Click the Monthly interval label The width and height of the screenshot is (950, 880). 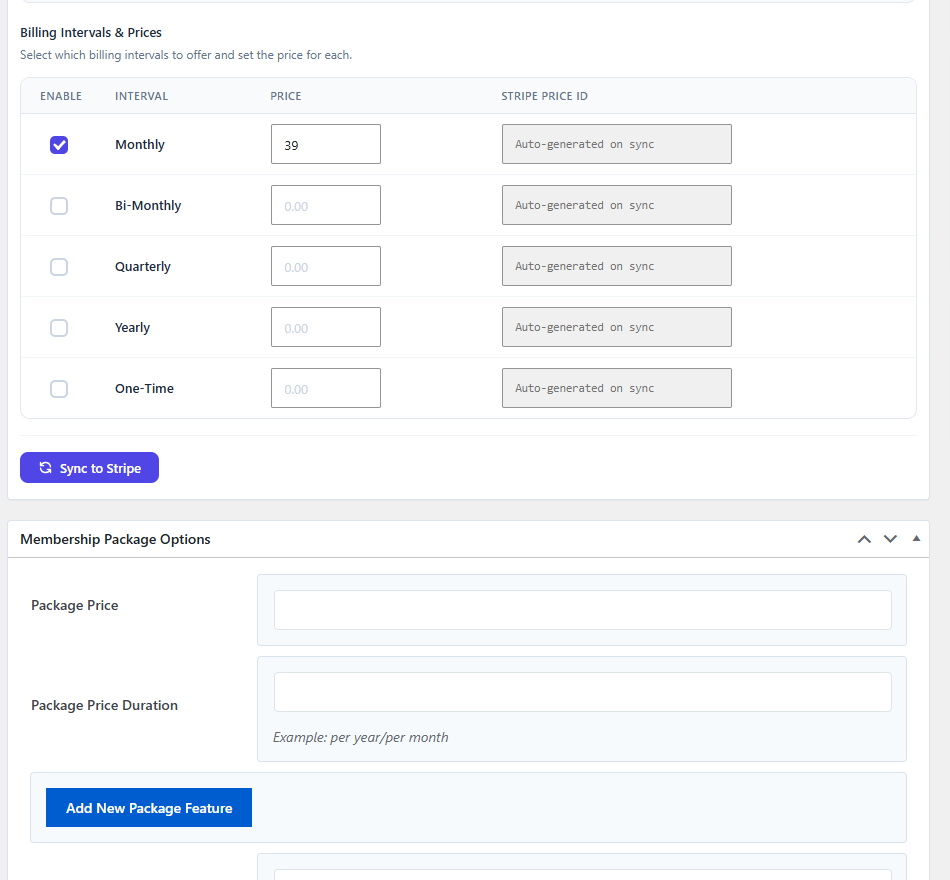pos(140,145)
